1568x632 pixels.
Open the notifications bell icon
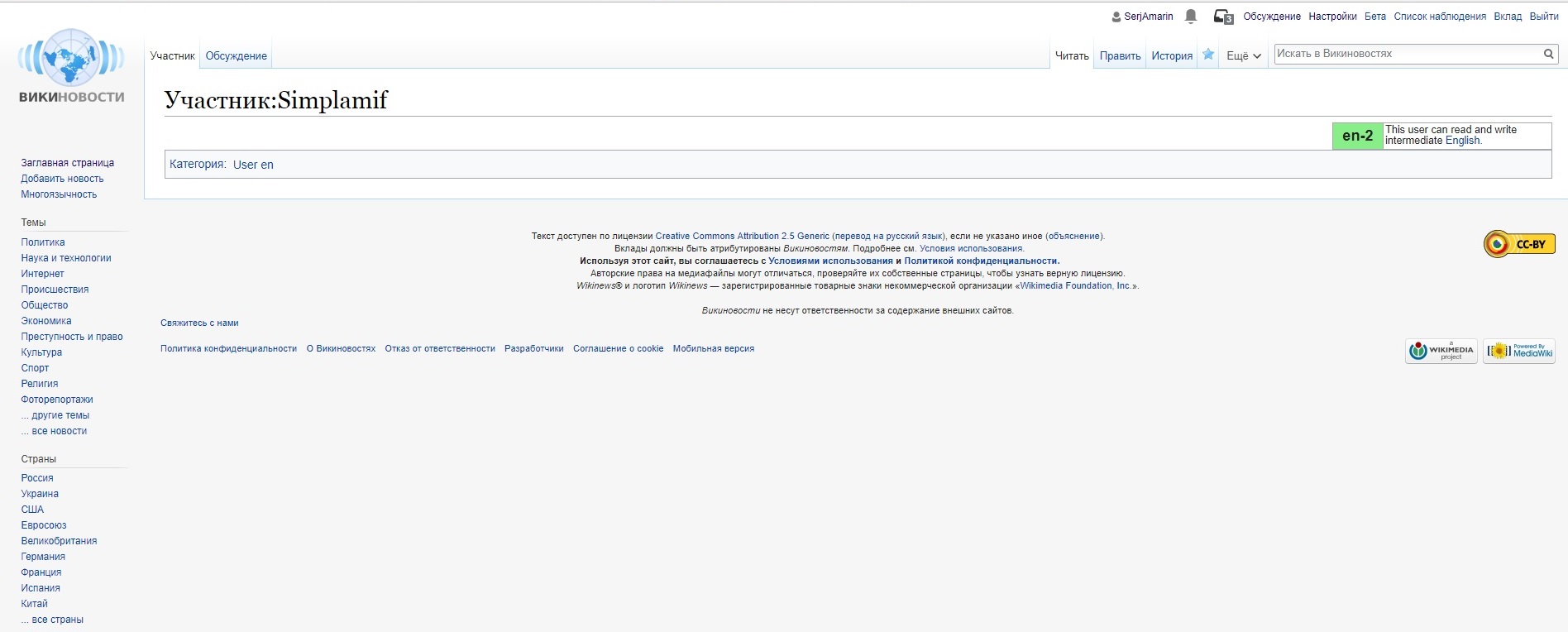click(1191, 17)
